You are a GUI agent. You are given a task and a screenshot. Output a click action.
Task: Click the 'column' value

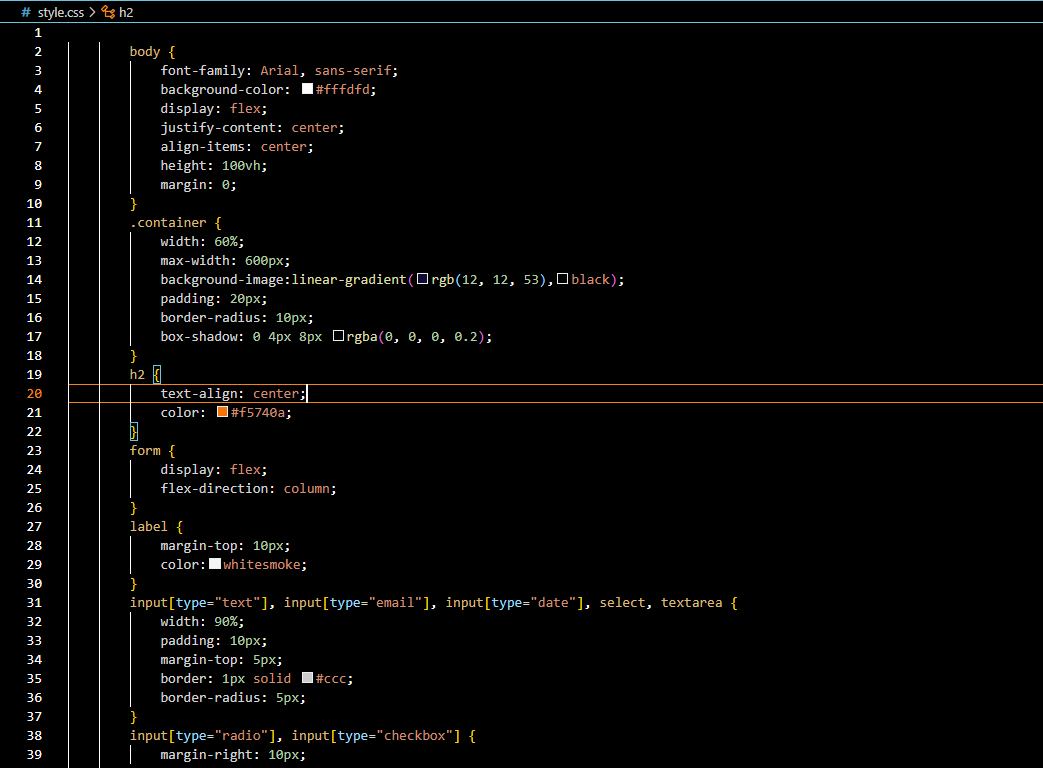(307, 489)
